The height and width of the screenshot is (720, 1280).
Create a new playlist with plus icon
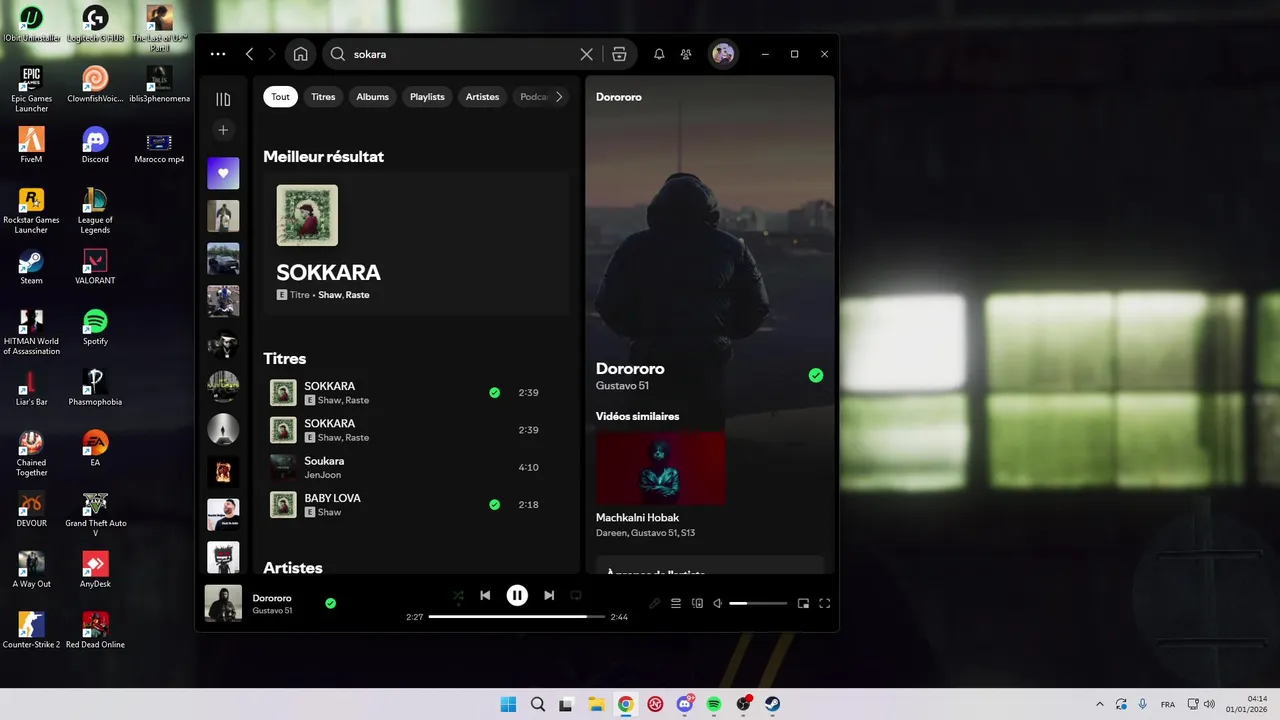223,130
